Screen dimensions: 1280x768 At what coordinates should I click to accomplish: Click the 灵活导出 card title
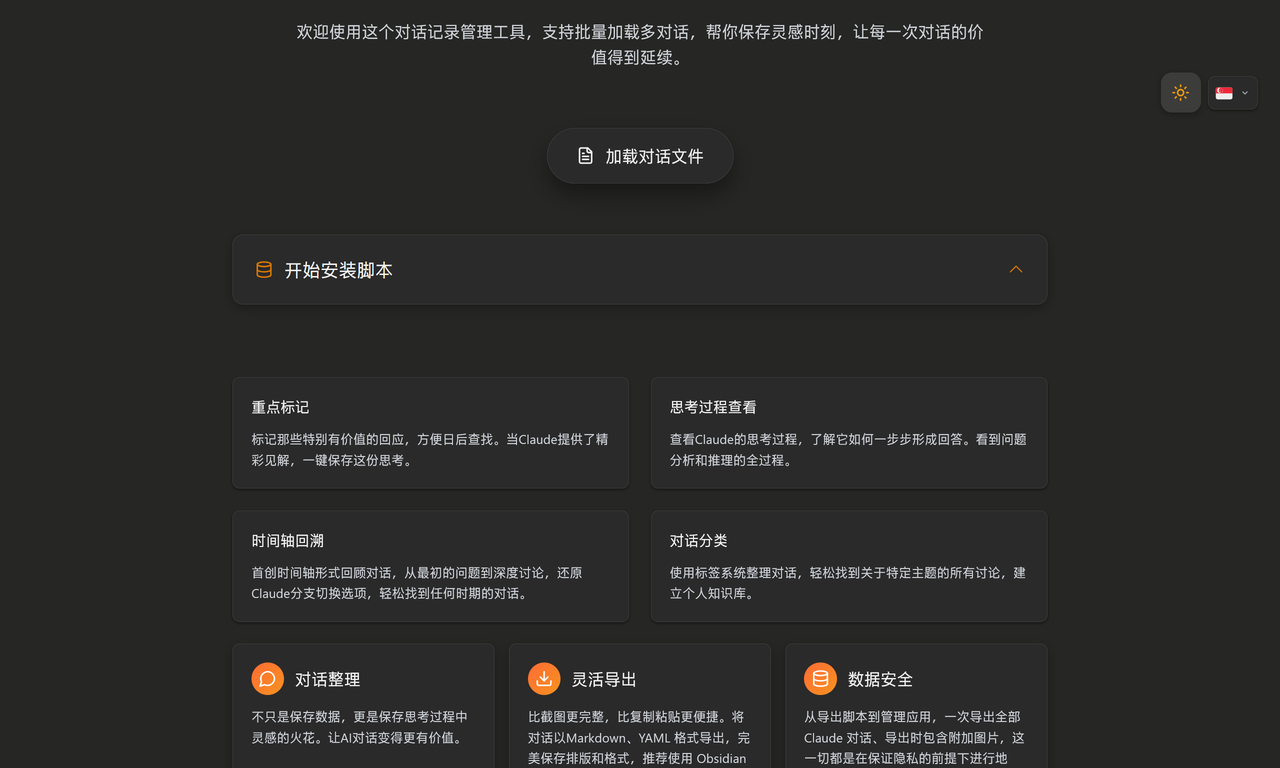click(x=606, y=678)
